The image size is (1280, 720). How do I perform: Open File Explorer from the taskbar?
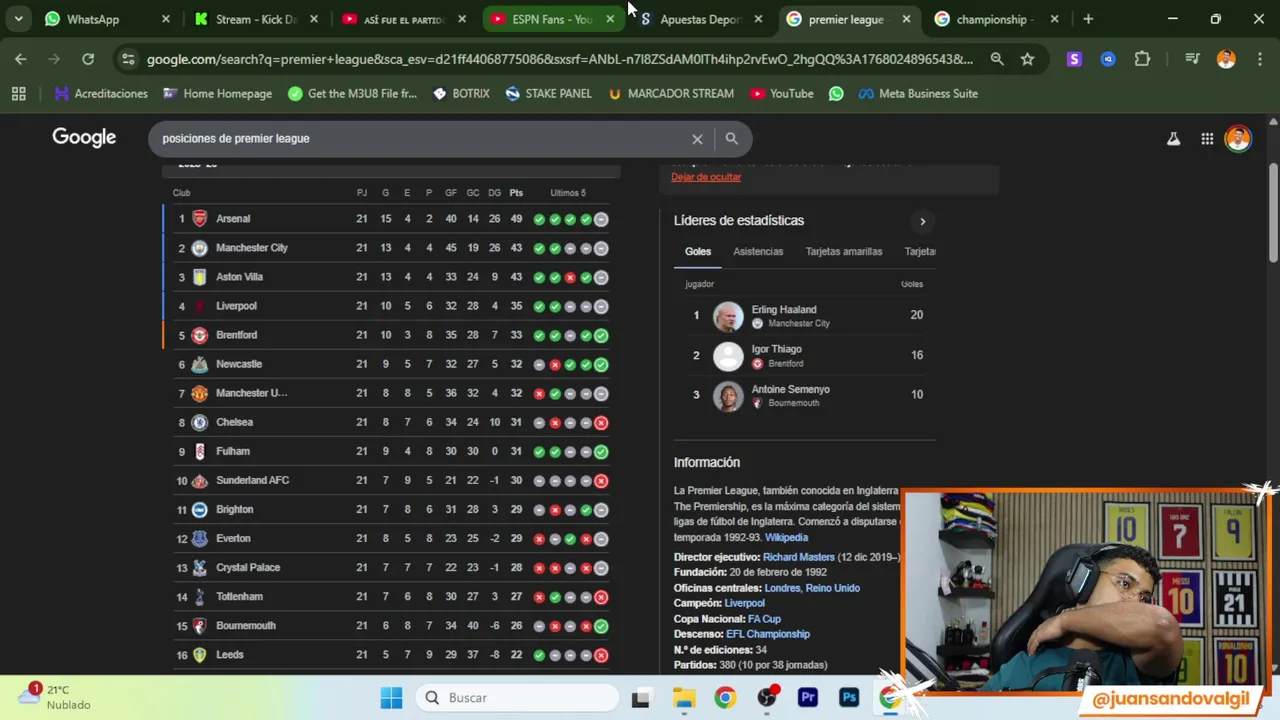(x=683, y=697)
